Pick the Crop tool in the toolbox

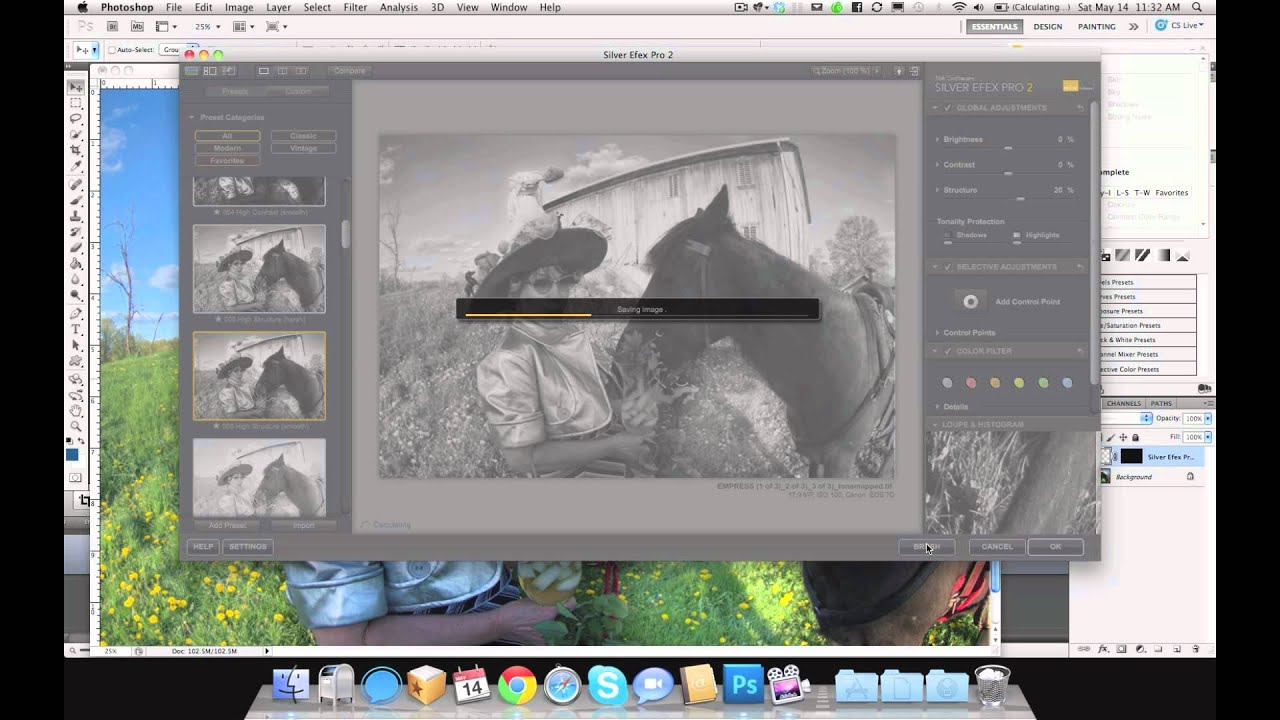(76, 150)
